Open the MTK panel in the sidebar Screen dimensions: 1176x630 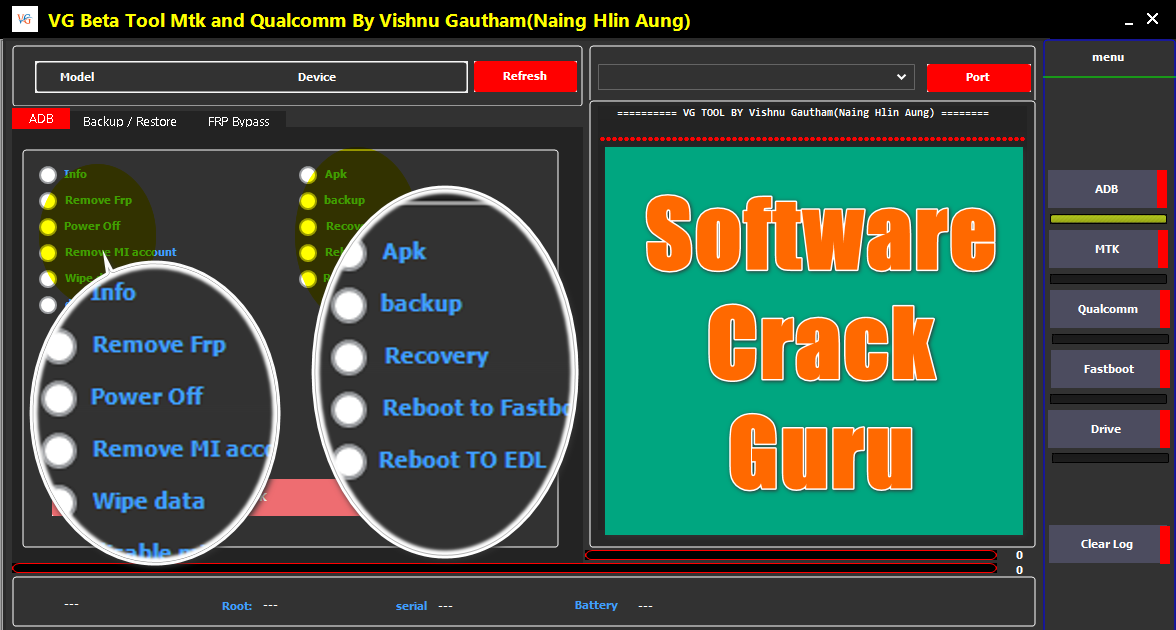coord(1107,248)
